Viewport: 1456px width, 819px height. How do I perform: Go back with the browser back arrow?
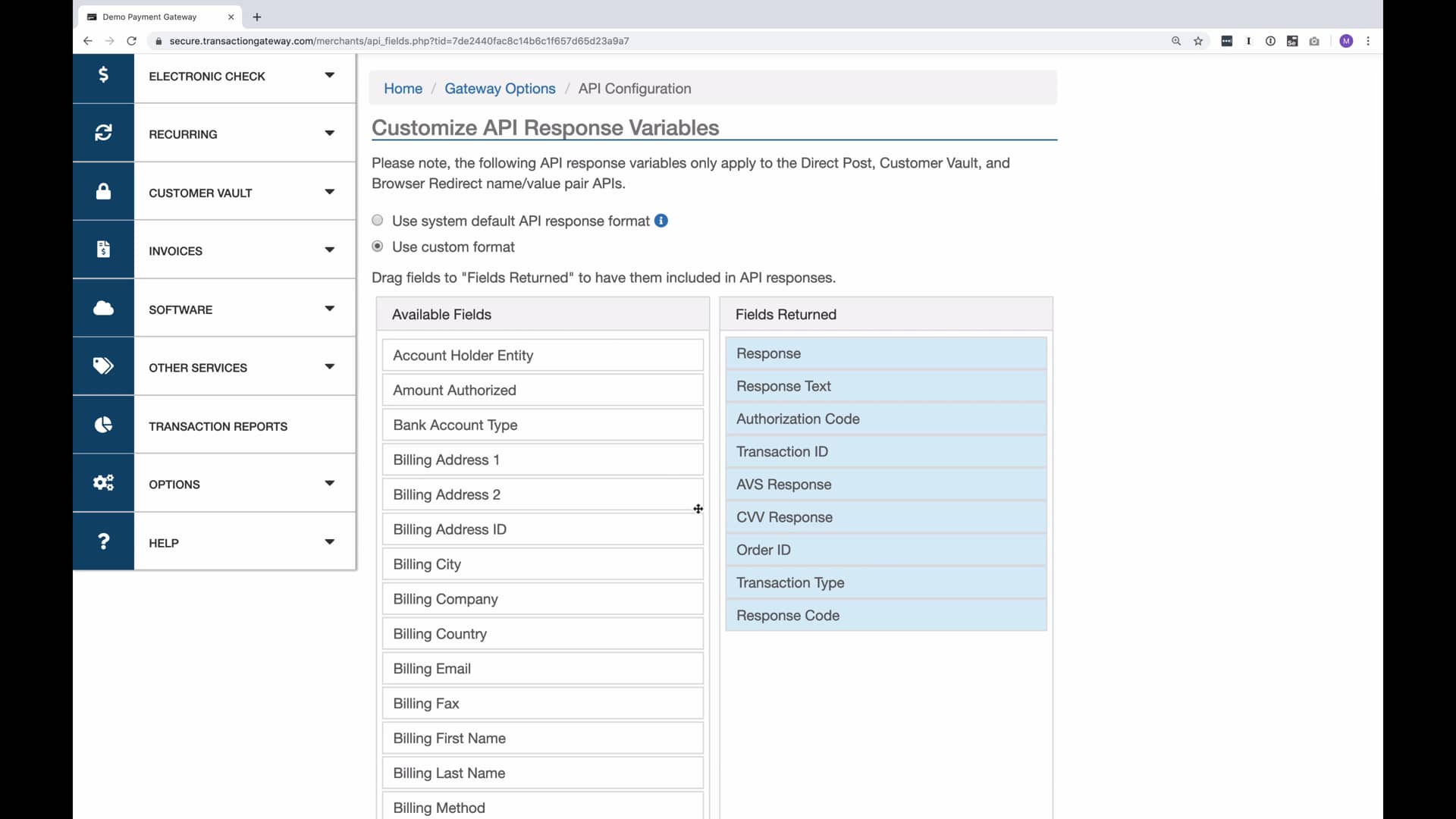tap(88, 41)
